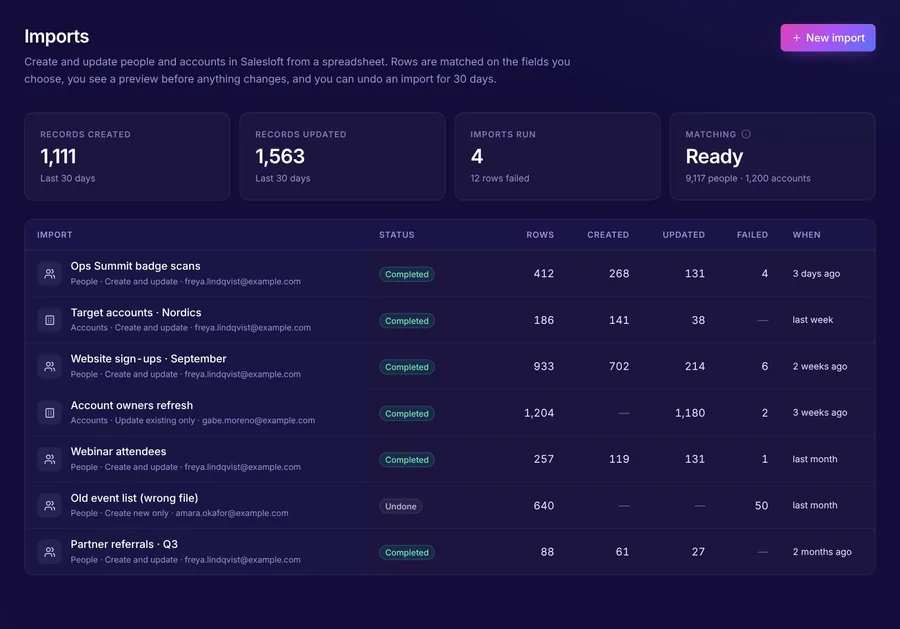Click people icon for Old event list
Image resolution: width=900 pixels, height=629 pixels.
50,506
